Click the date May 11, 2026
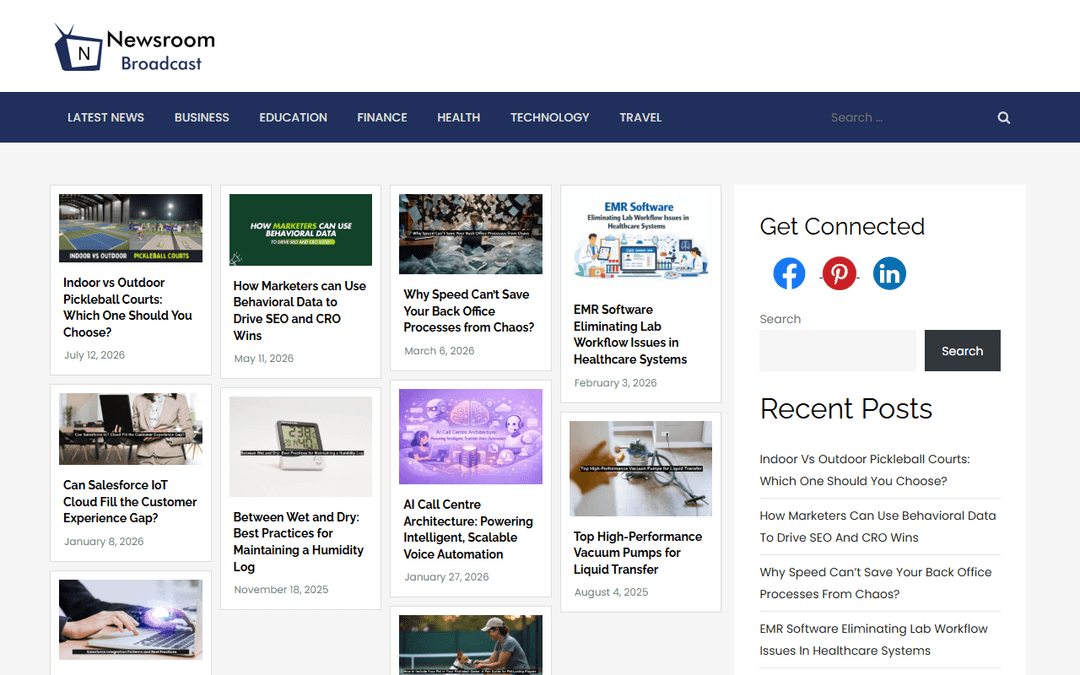 coord(264,359)
